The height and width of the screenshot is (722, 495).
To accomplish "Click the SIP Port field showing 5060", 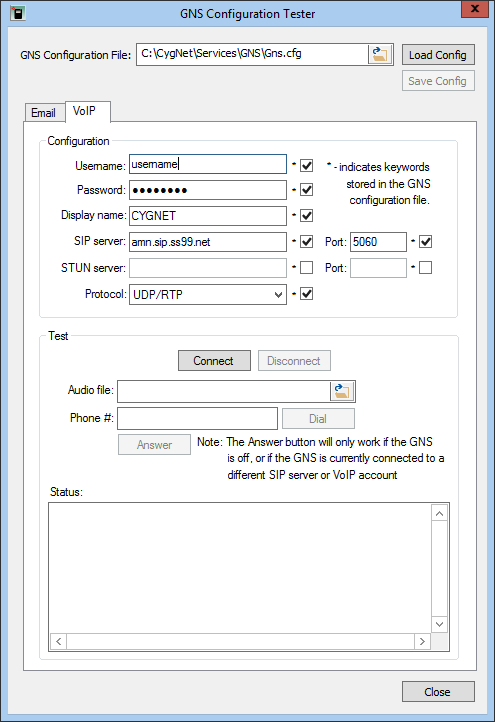I will pyautogui.click(x=379, y=242).
